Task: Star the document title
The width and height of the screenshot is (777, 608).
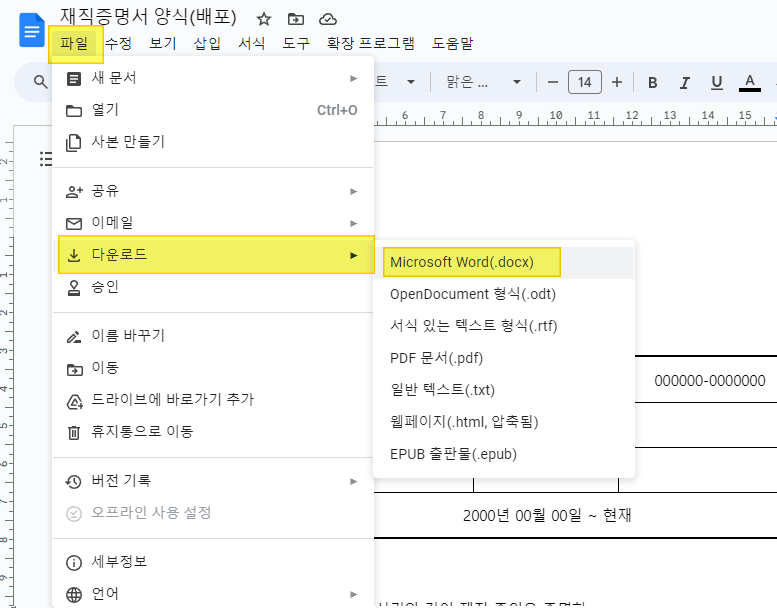Action: pyautogui.click(x=264, y=19)
